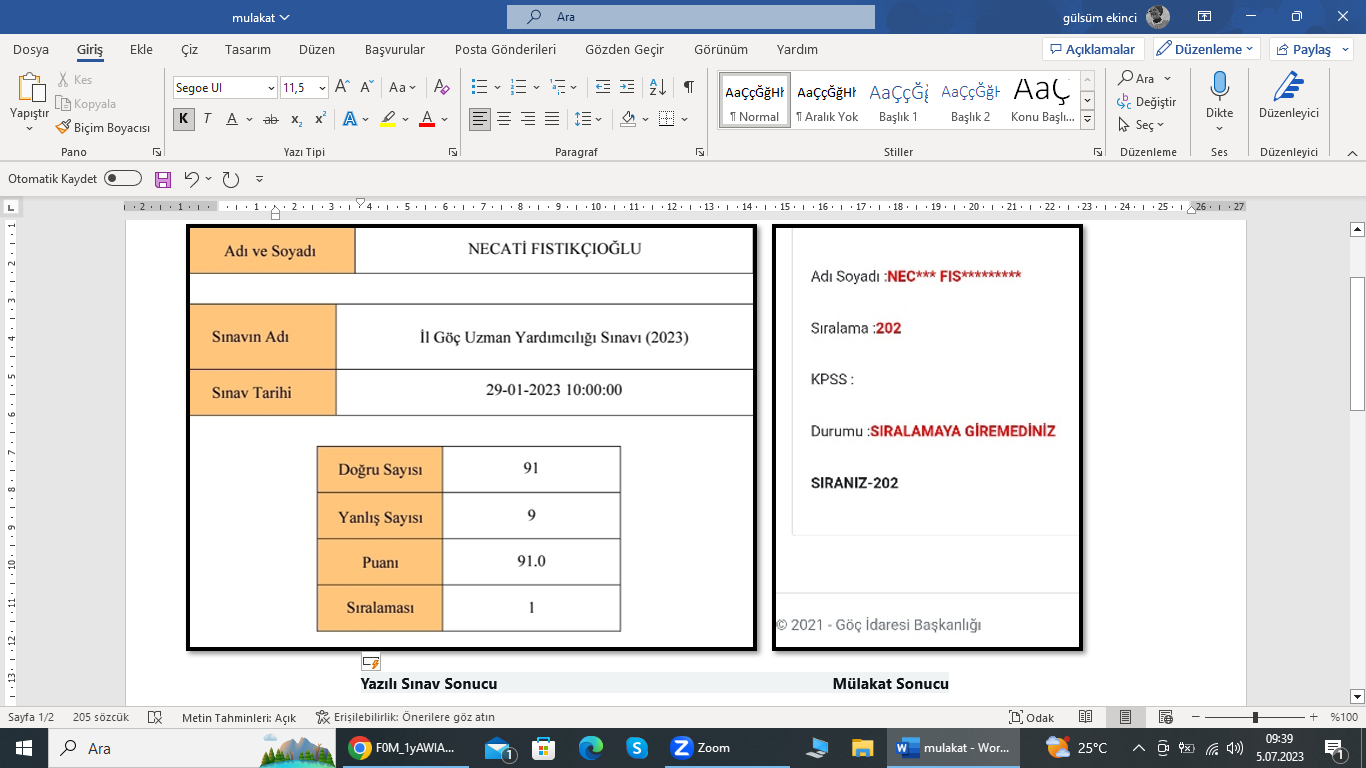
Task: Click the bulleted list icon
Action: 480,87
